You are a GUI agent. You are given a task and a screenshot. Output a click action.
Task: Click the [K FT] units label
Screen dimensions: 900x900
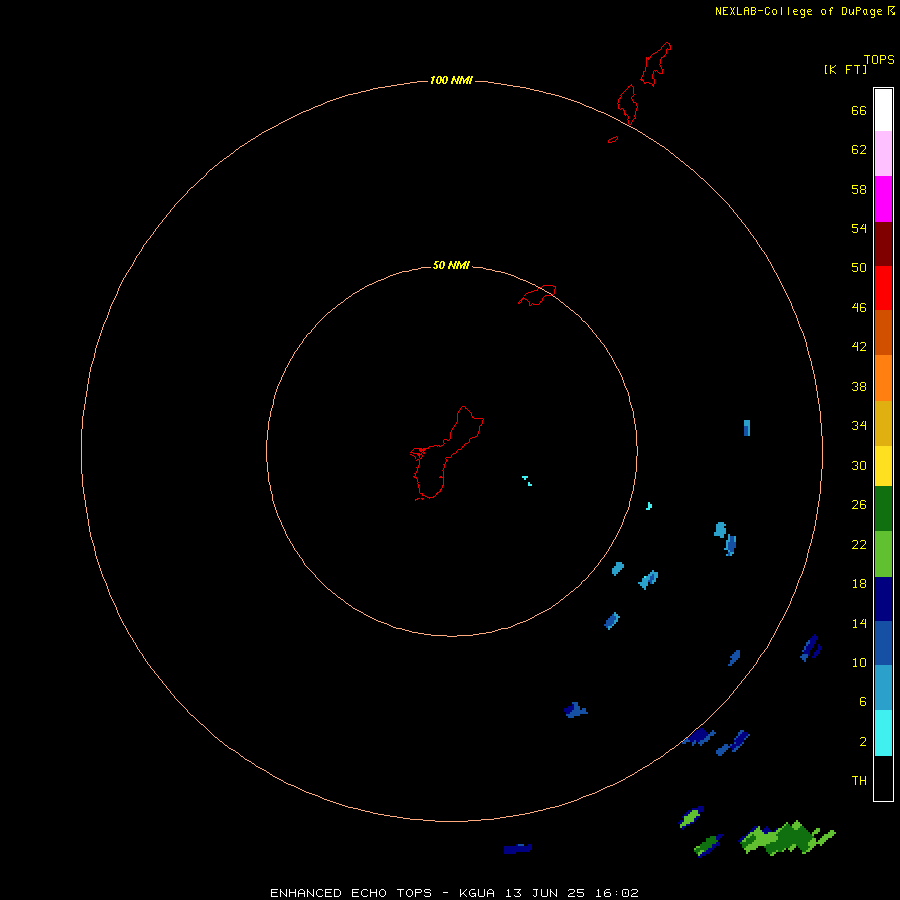845,69
